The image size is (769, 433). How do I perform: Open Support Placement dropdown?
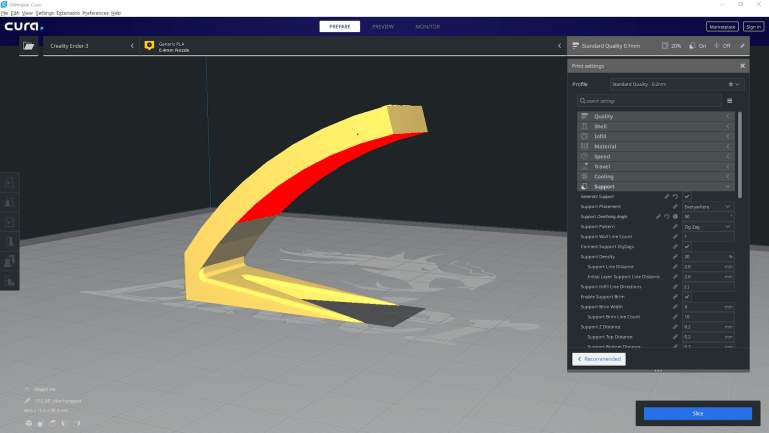point(707,207)
